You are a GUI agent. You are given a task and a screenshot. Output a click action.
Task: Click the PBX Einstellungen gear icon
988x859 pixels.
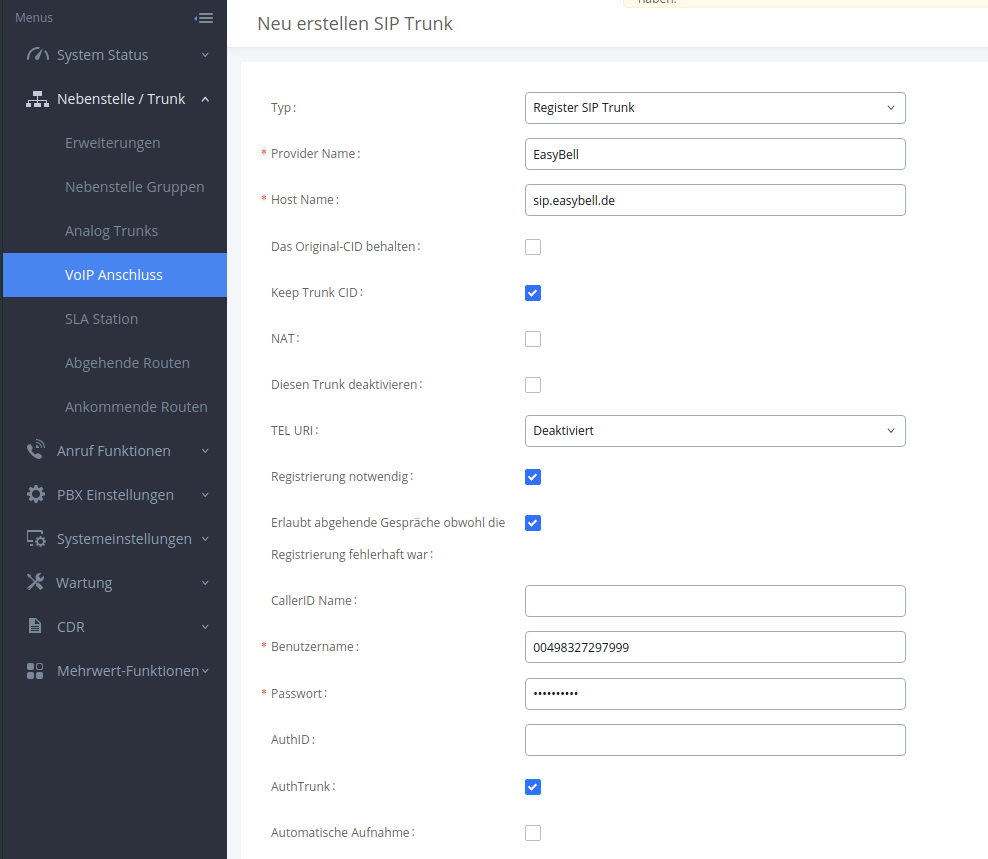pos(37,495)
